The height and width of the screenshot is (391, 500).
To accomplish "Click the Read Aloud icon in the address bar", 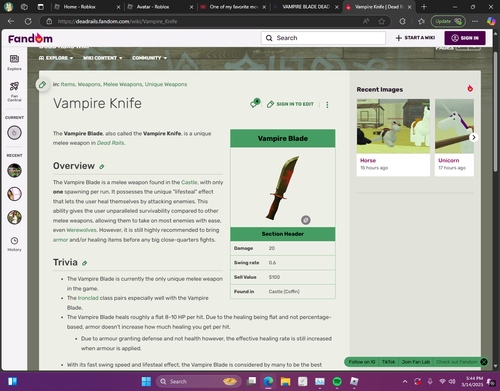I will 366,21.
